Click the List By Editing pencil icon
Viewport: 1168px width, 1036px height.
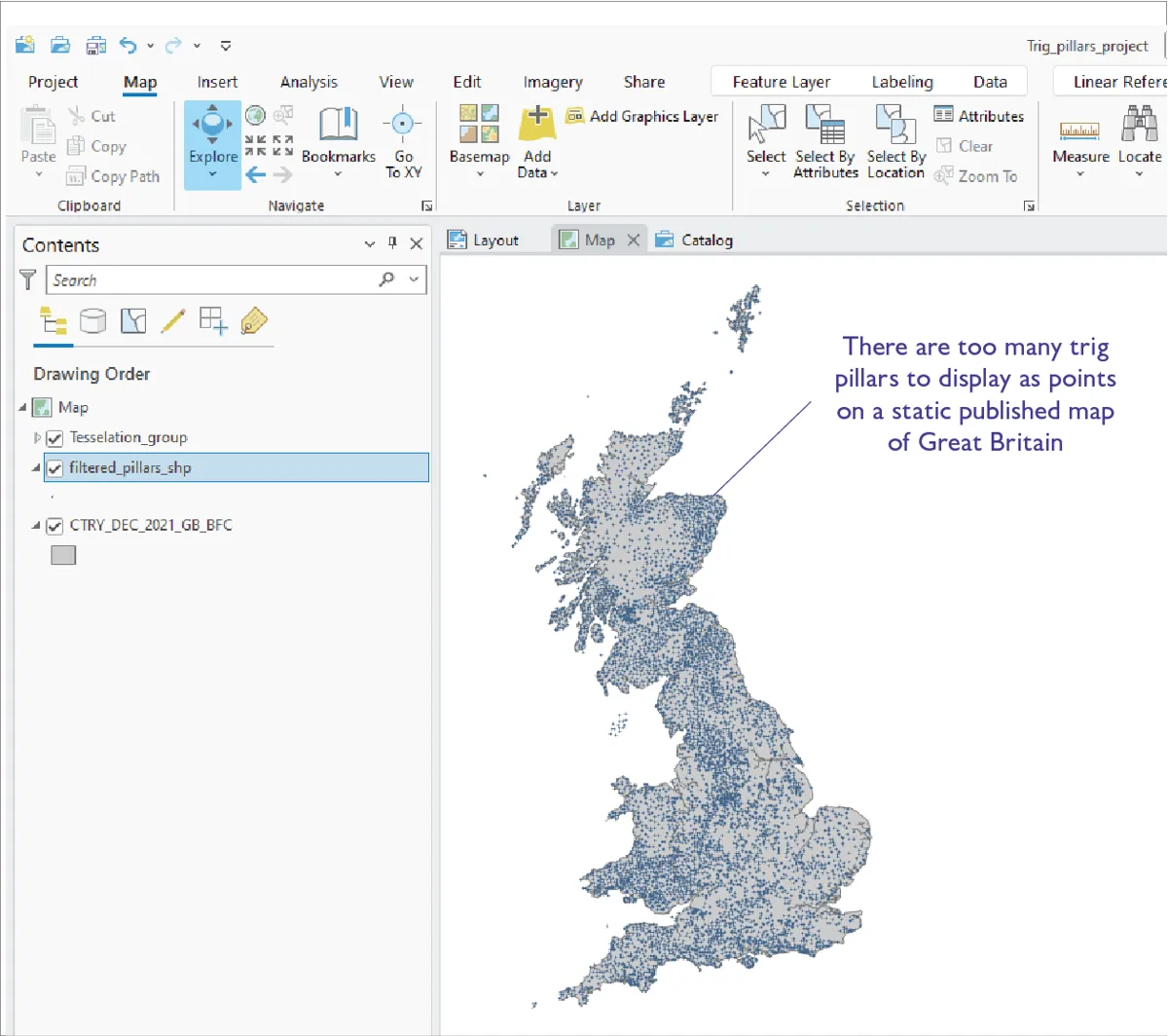click(173, 321)
